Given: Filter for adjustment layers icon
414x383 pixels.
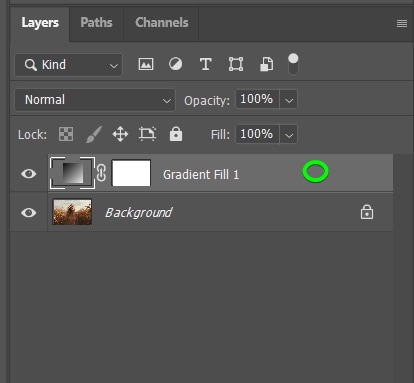Looking at the screenshot, I should (175, 64).
